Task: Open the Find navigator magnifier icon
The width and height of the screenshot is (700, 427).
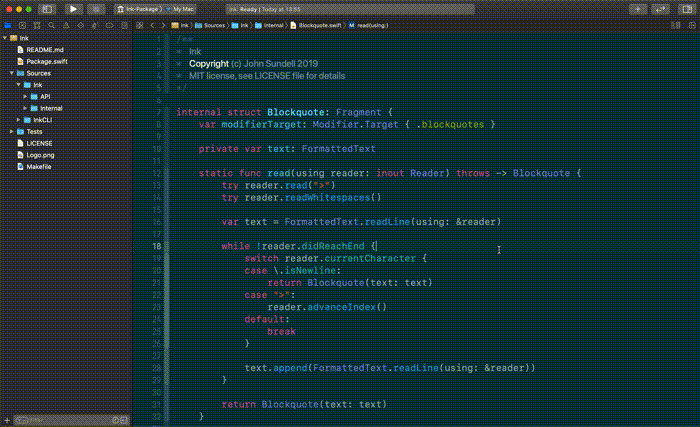Action: [51, 25]
